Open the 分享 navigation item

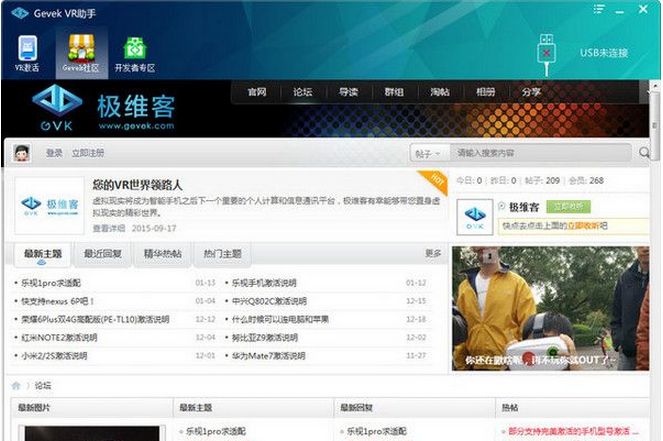point(531,92)
